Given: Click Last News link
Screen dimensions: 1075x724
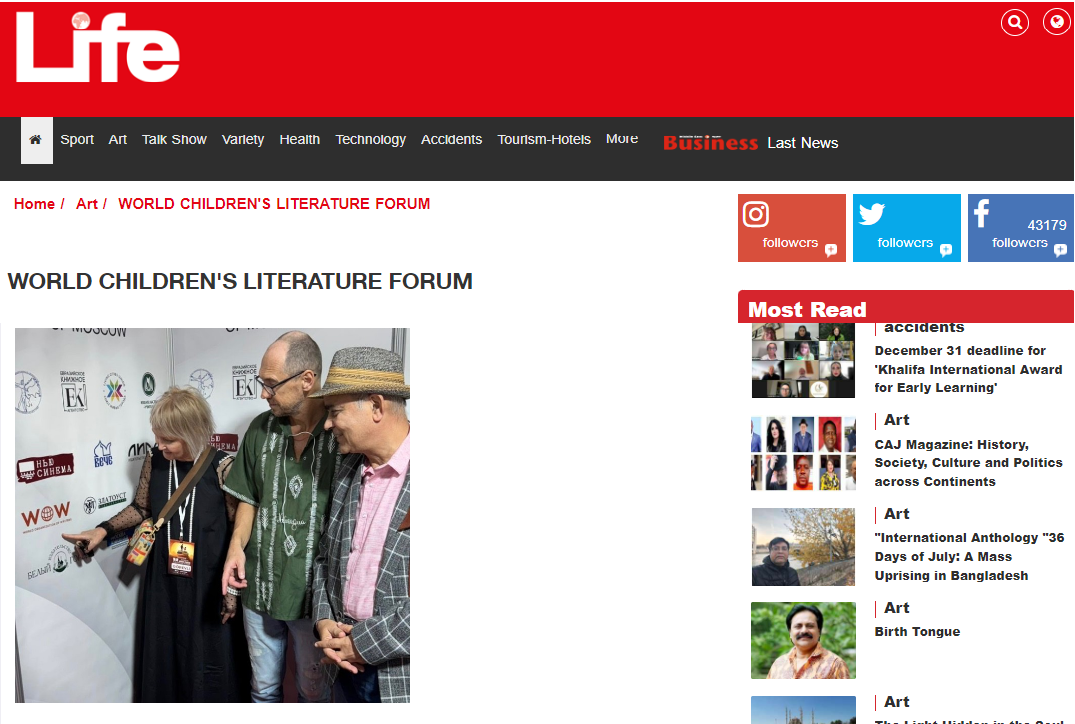Looking at the screenshot, I should [803, 143].
